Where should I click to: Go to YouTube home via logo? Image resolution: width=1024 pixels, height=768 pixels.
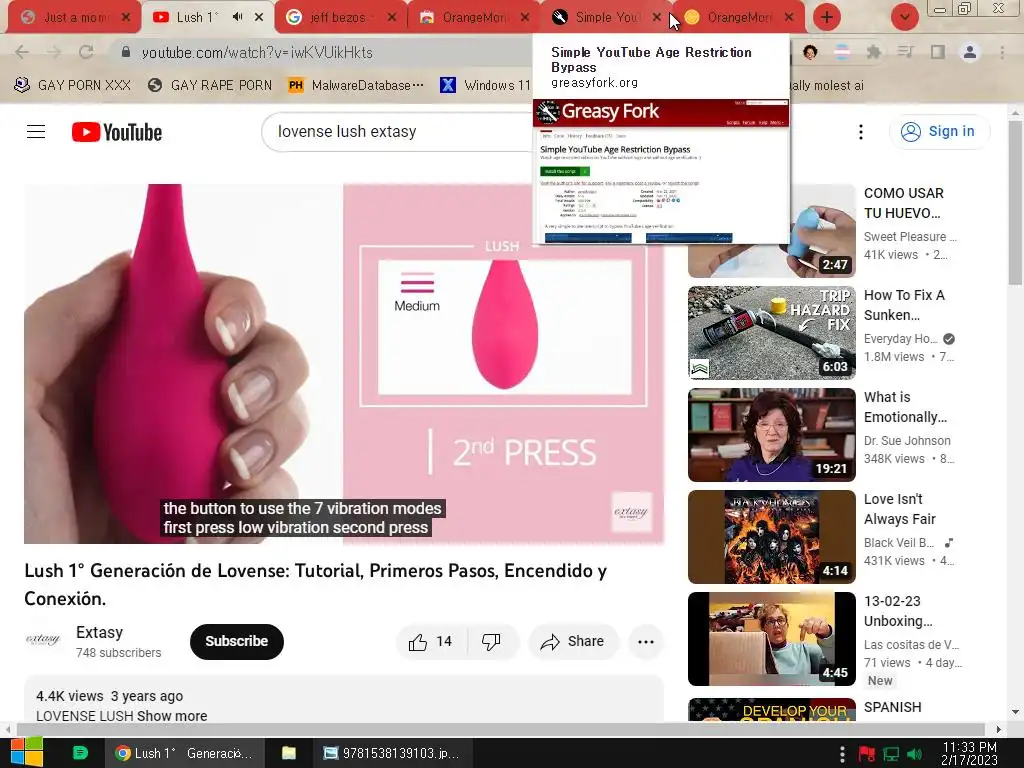pos(117,132)
